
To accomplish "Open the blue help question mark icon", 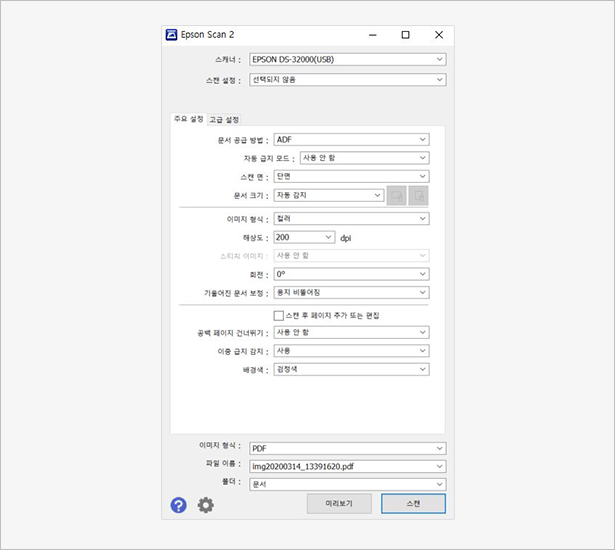I will click(178, 505).
